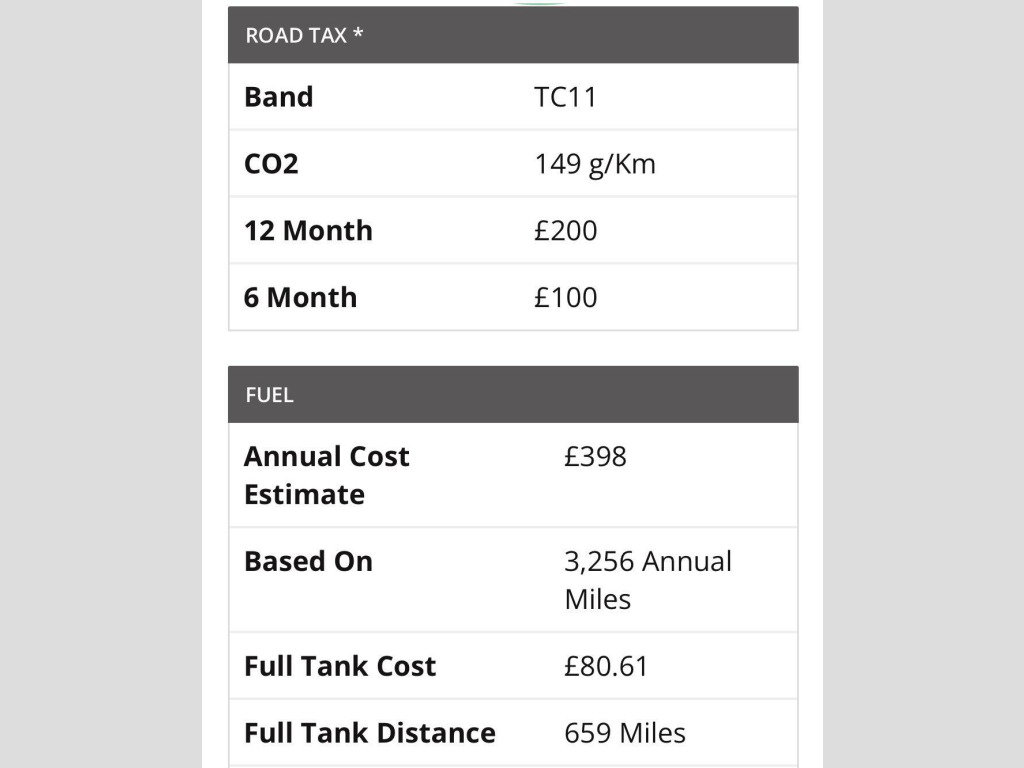Click the 659 Miles distance value
The height and width of the screenshot is (768, 1024).
tap(625, 733)
